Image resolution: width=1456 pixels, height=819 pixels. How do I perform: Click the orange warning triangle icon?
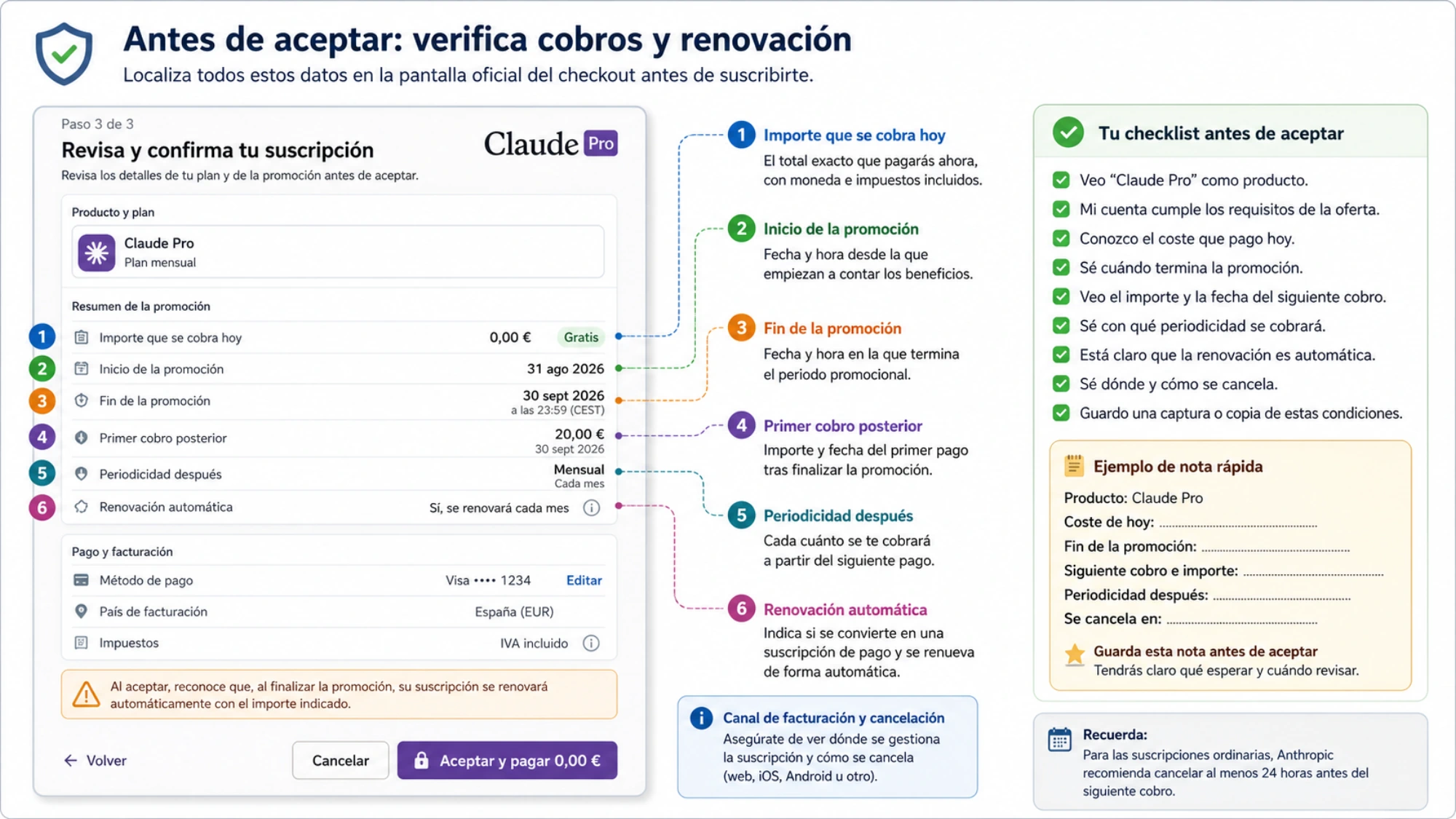pos(86,695)
